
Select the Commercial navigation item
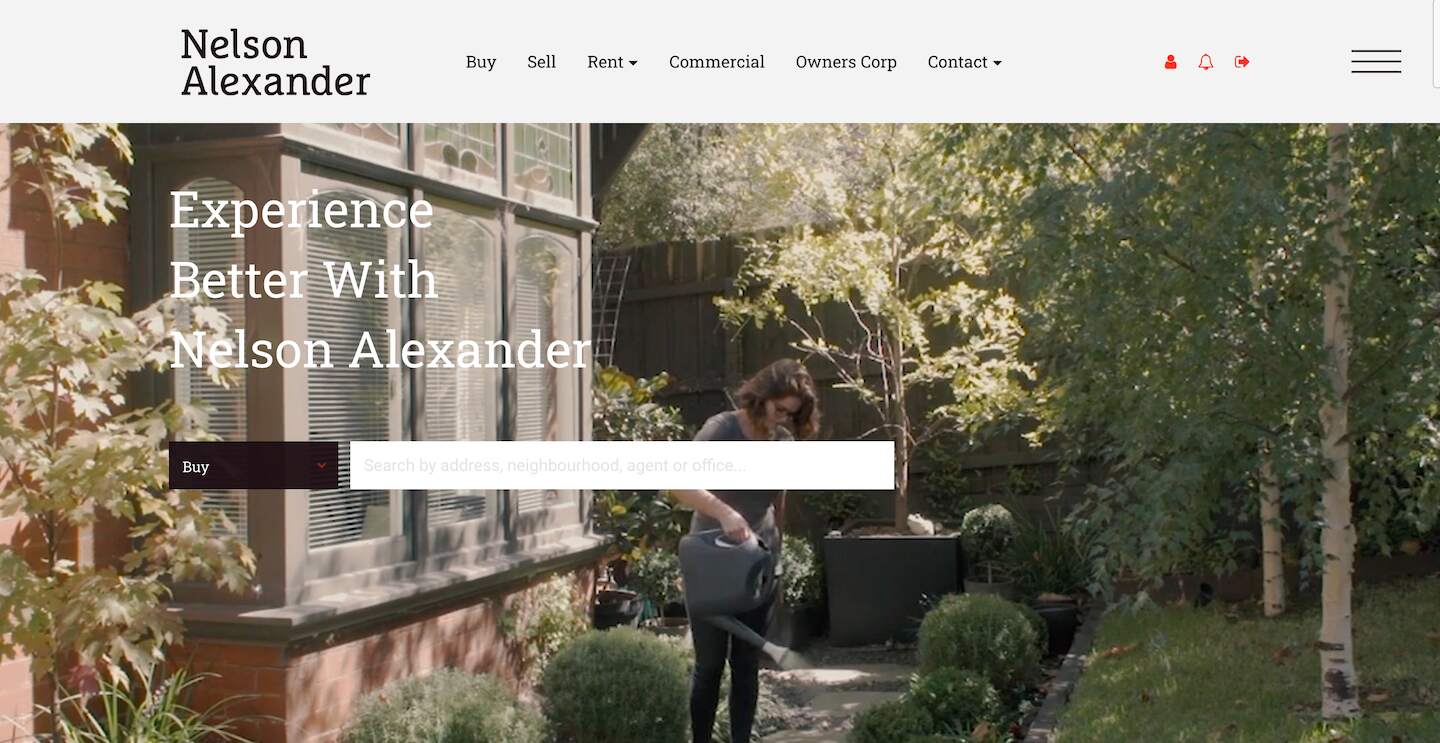click(717, 62)
